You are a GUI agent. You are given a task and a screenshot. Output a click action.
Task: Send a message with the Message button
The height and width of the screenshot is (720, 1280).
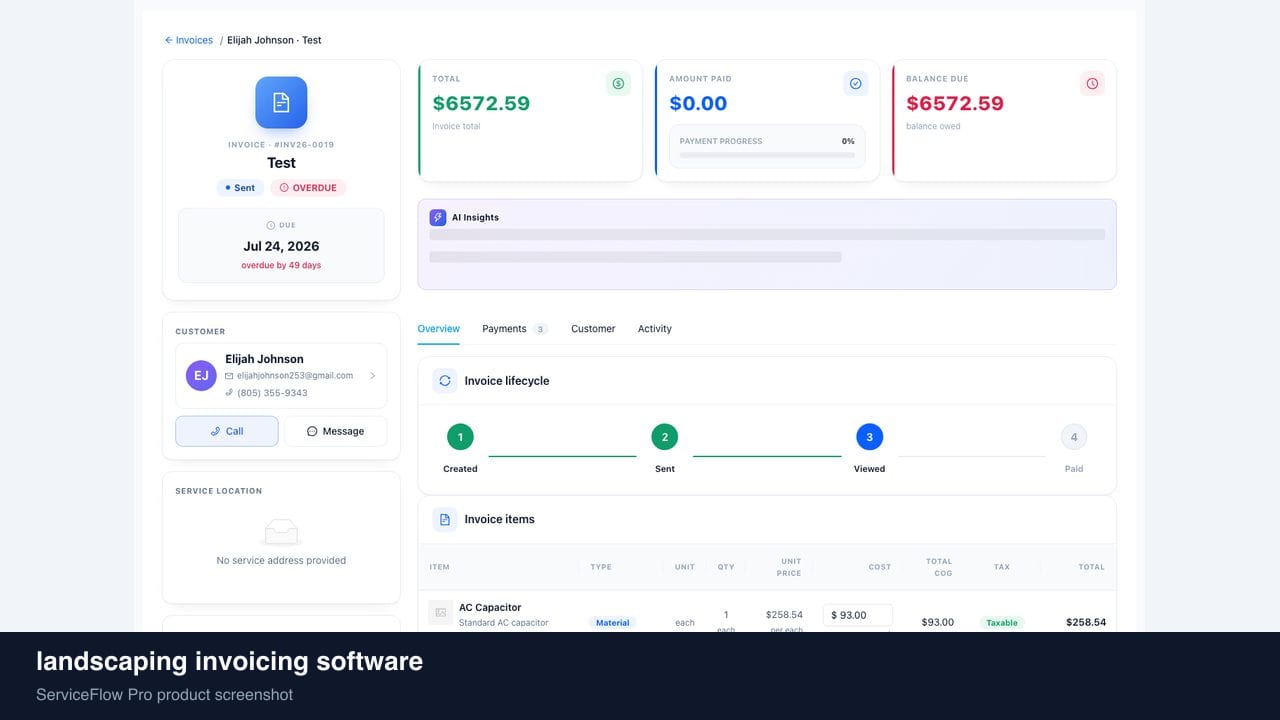pyautogui.click(x=335, y=431)
